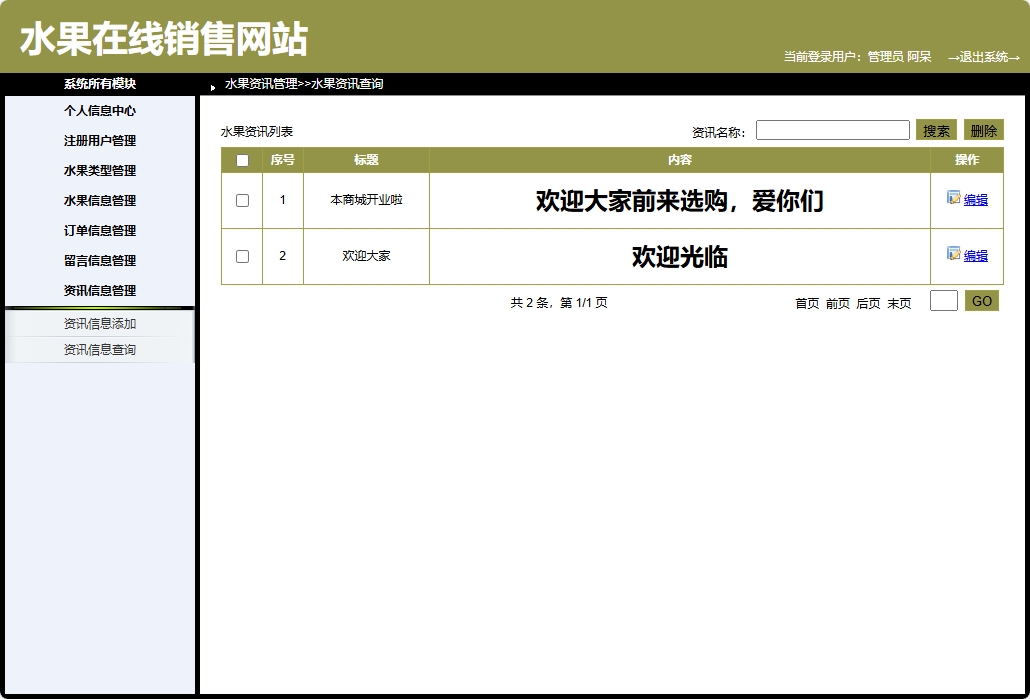Click inside the 资讯名称 search field
The height and width of the screenshot is (699, 1030).
832,129
